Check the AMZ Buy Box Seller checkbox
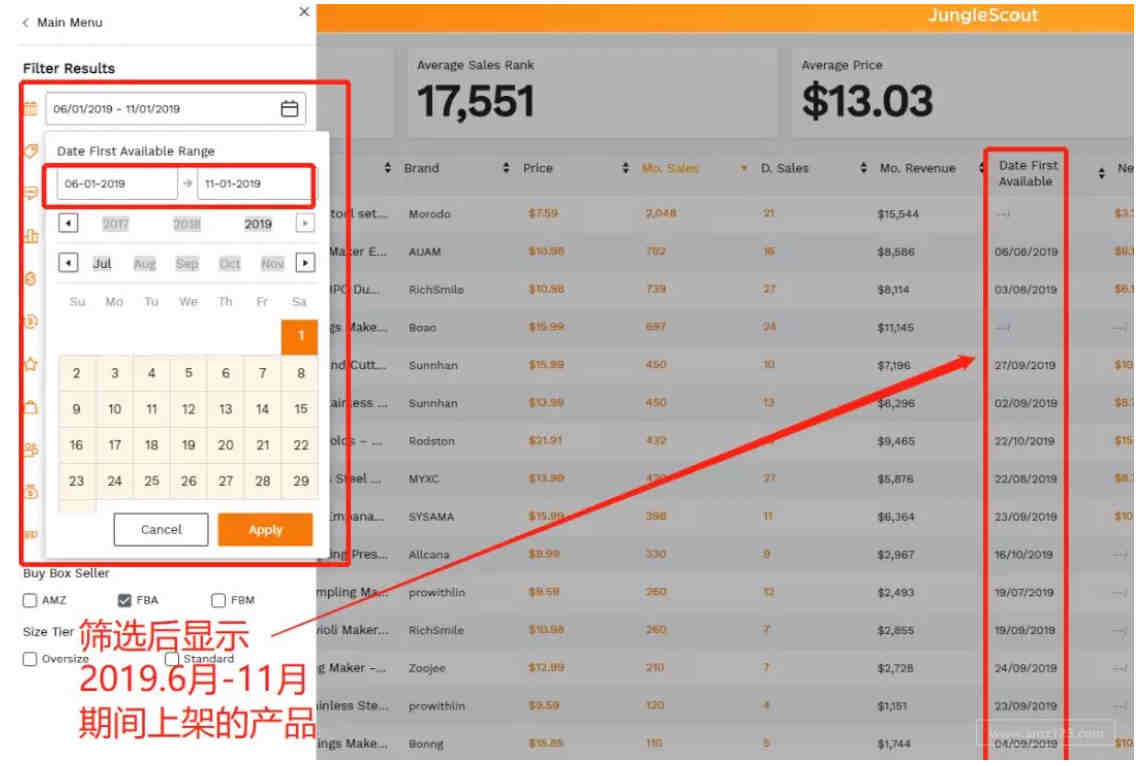 tap(30, 600)
